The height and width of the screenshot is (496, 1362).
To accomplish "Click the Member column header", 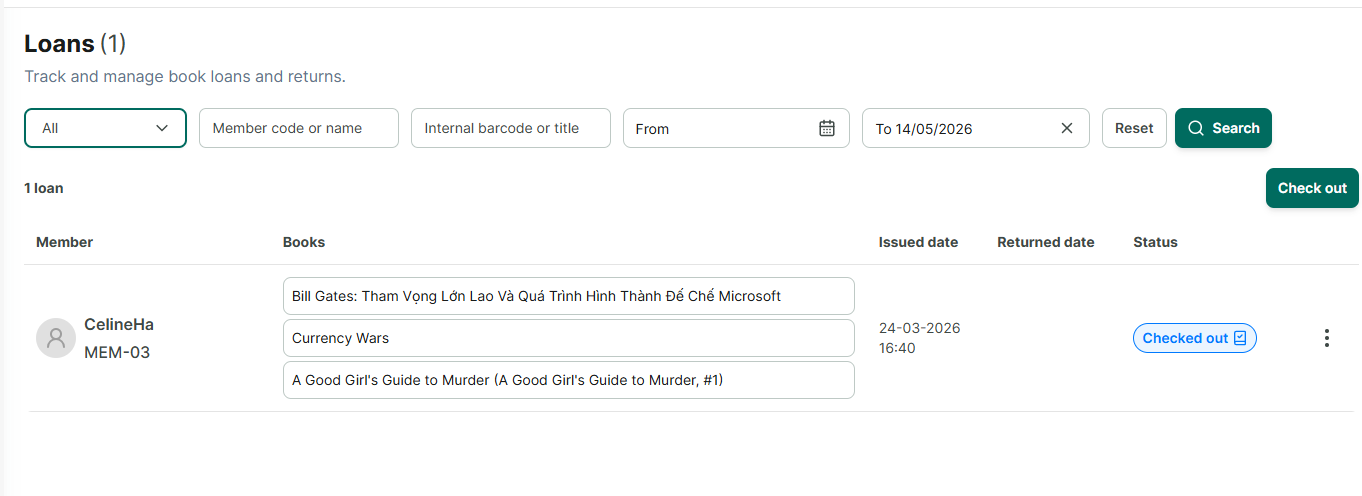I will coord(64,242).
